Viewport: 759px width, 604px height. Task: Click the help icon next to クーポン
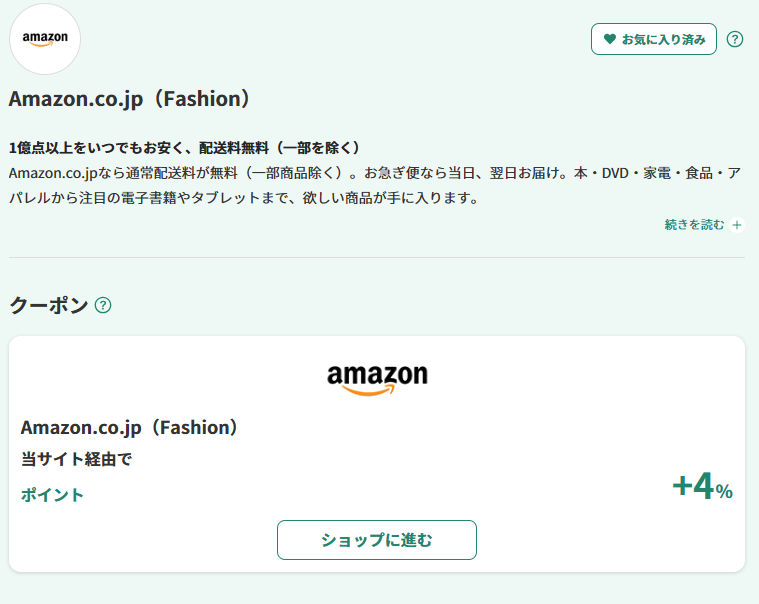point(103,305)
